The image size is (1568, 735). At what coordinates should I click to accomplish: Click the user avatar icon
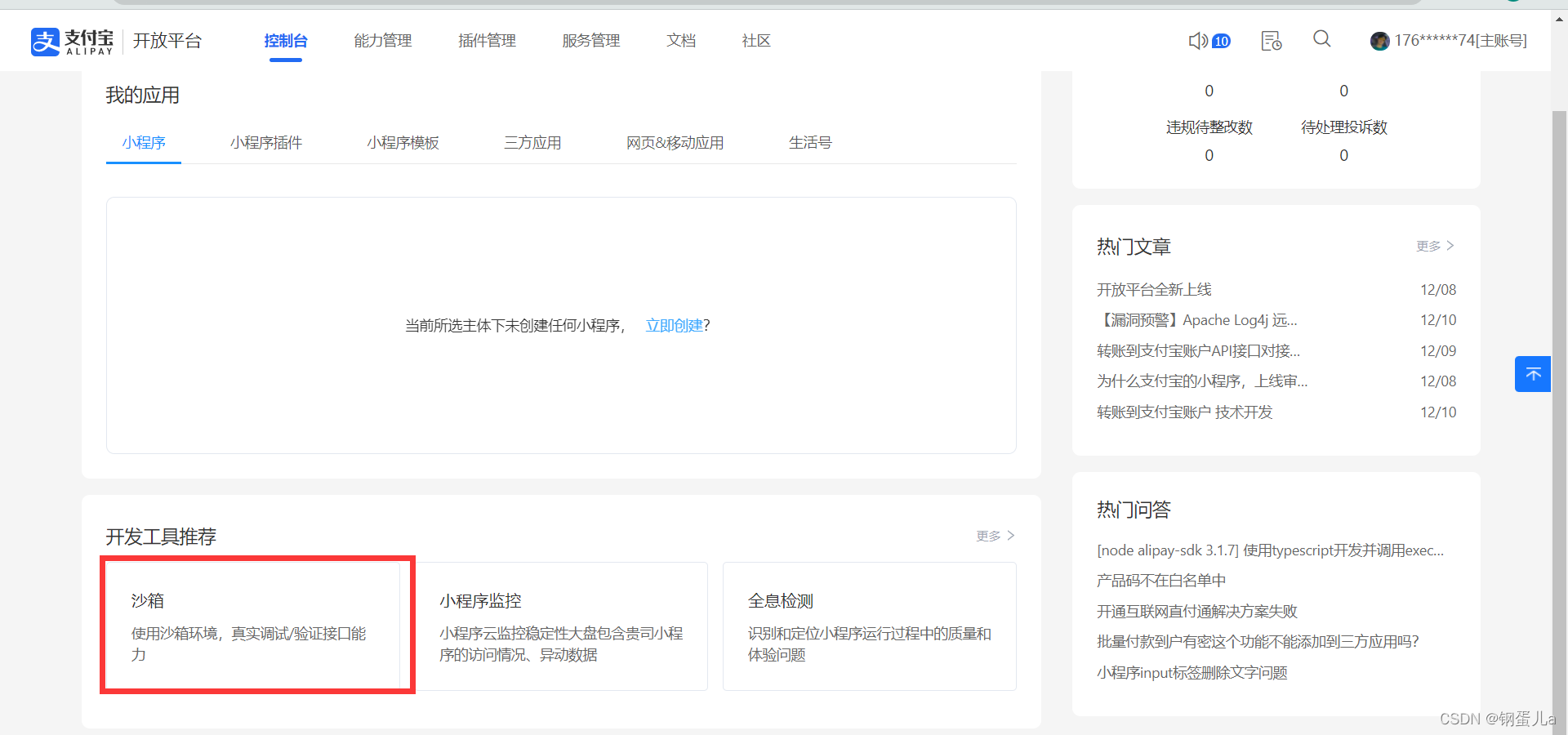tap(1380, 41)
